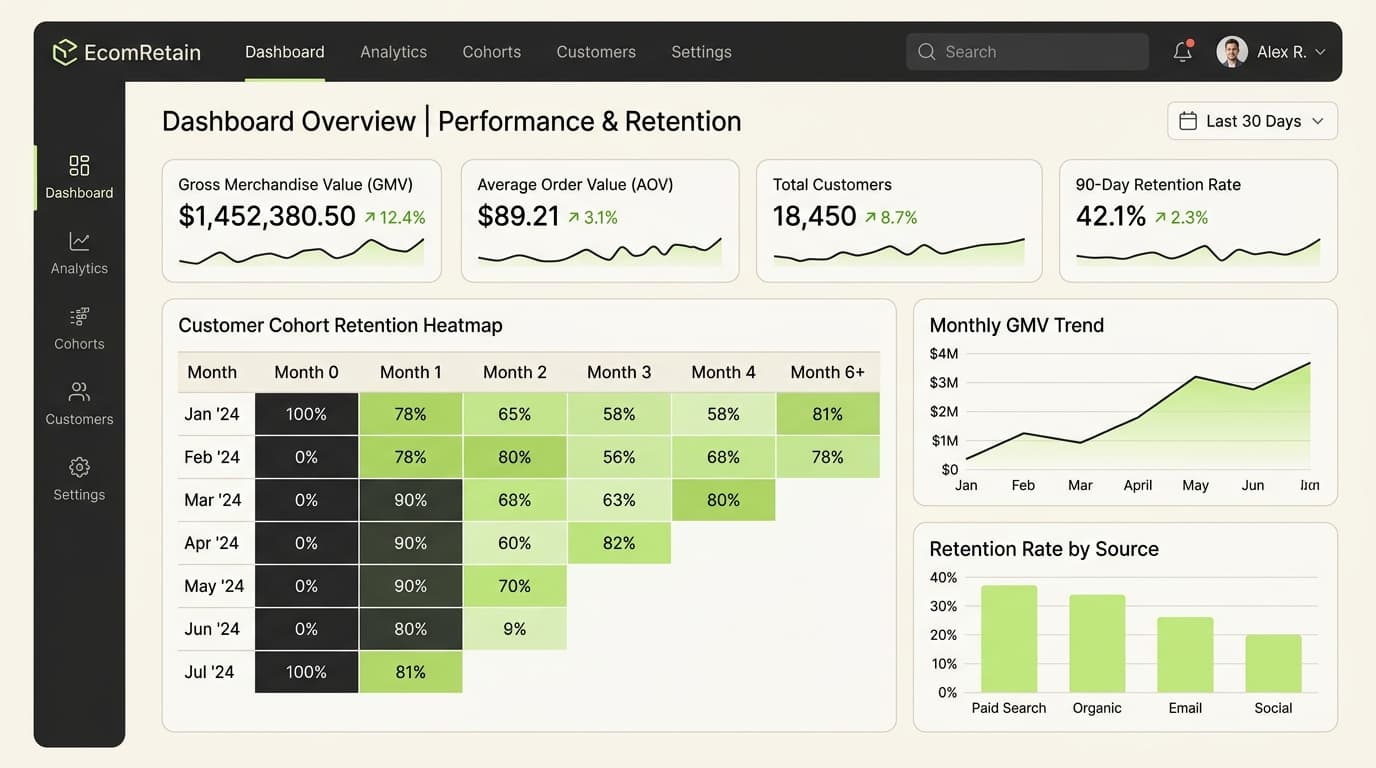This screenshot has width=1376, height=768.
Task: Open Analytics in the left sidebar
Action: [79, 253]
